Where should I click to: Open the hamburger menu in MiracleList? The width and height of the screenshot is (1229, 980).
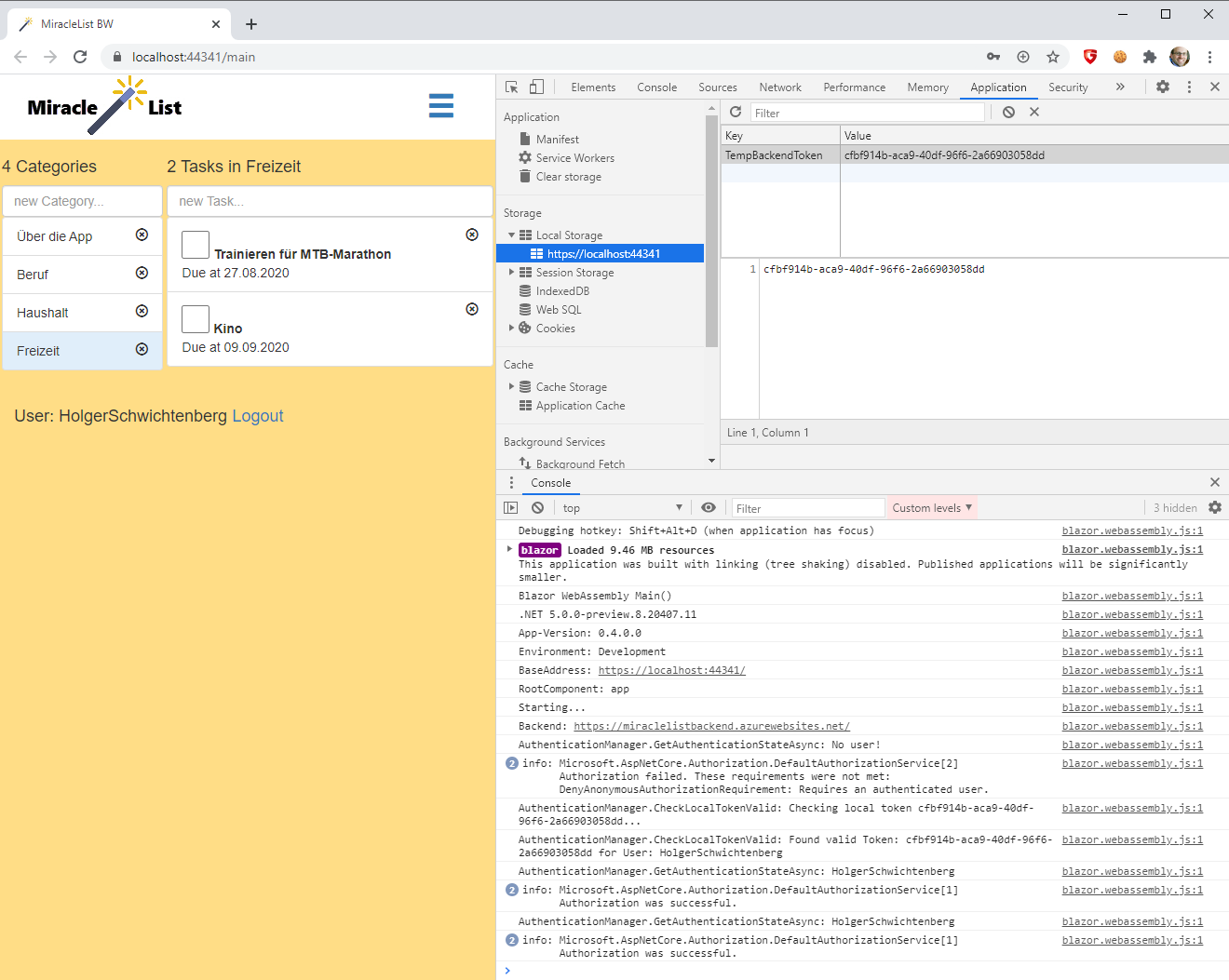pos(441,106)
